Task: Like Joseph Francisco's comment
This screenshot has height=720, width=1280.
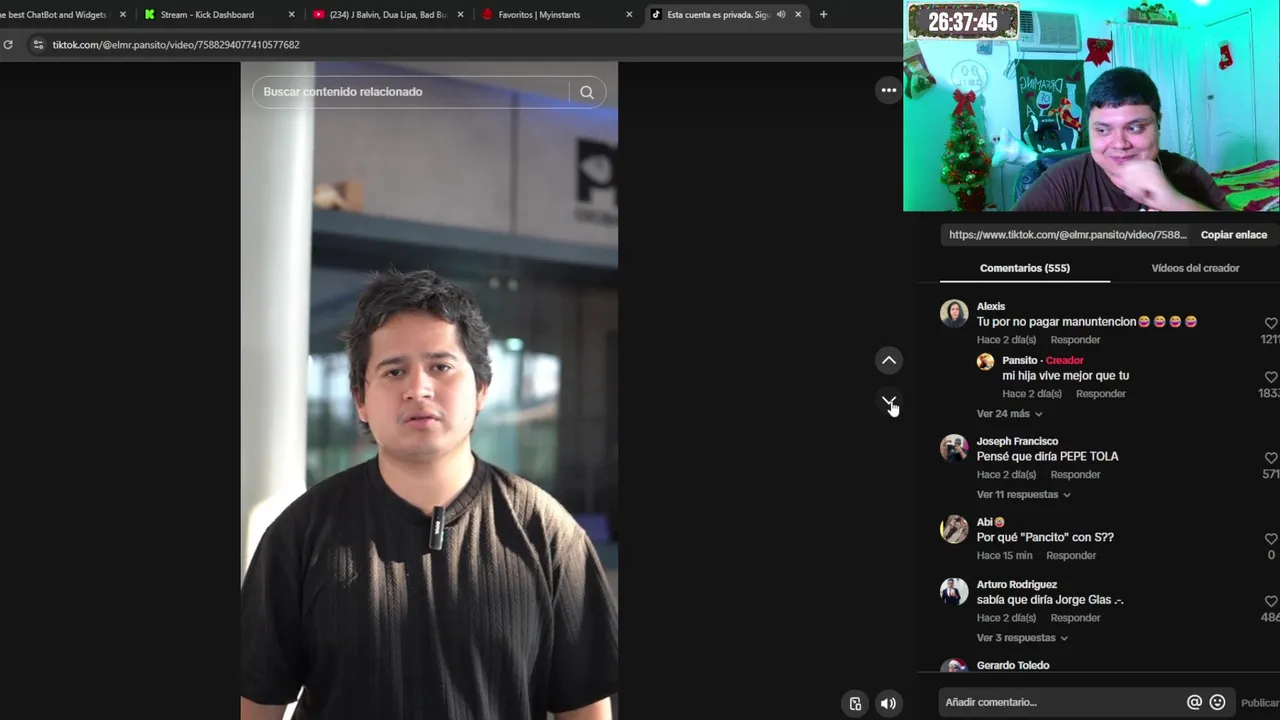Action: 1271,458
